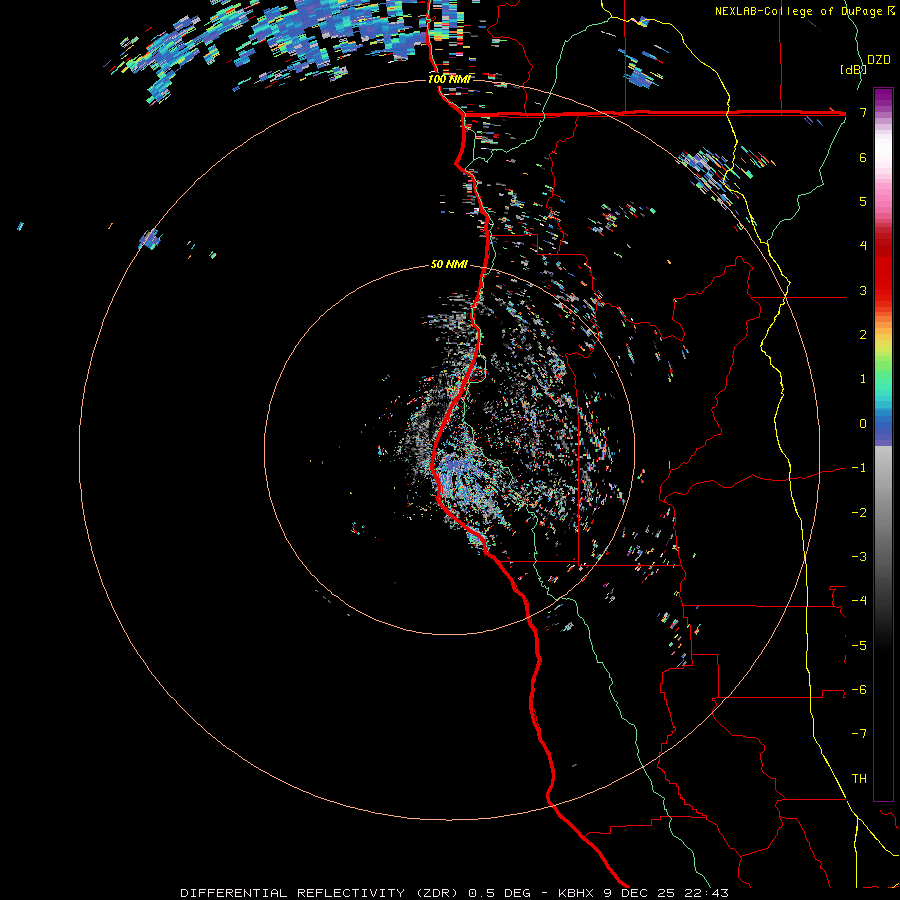This screenshot has width=900, height=900.
Task: Click the '100 NMI' range ring label
Action: click(449, 79)
